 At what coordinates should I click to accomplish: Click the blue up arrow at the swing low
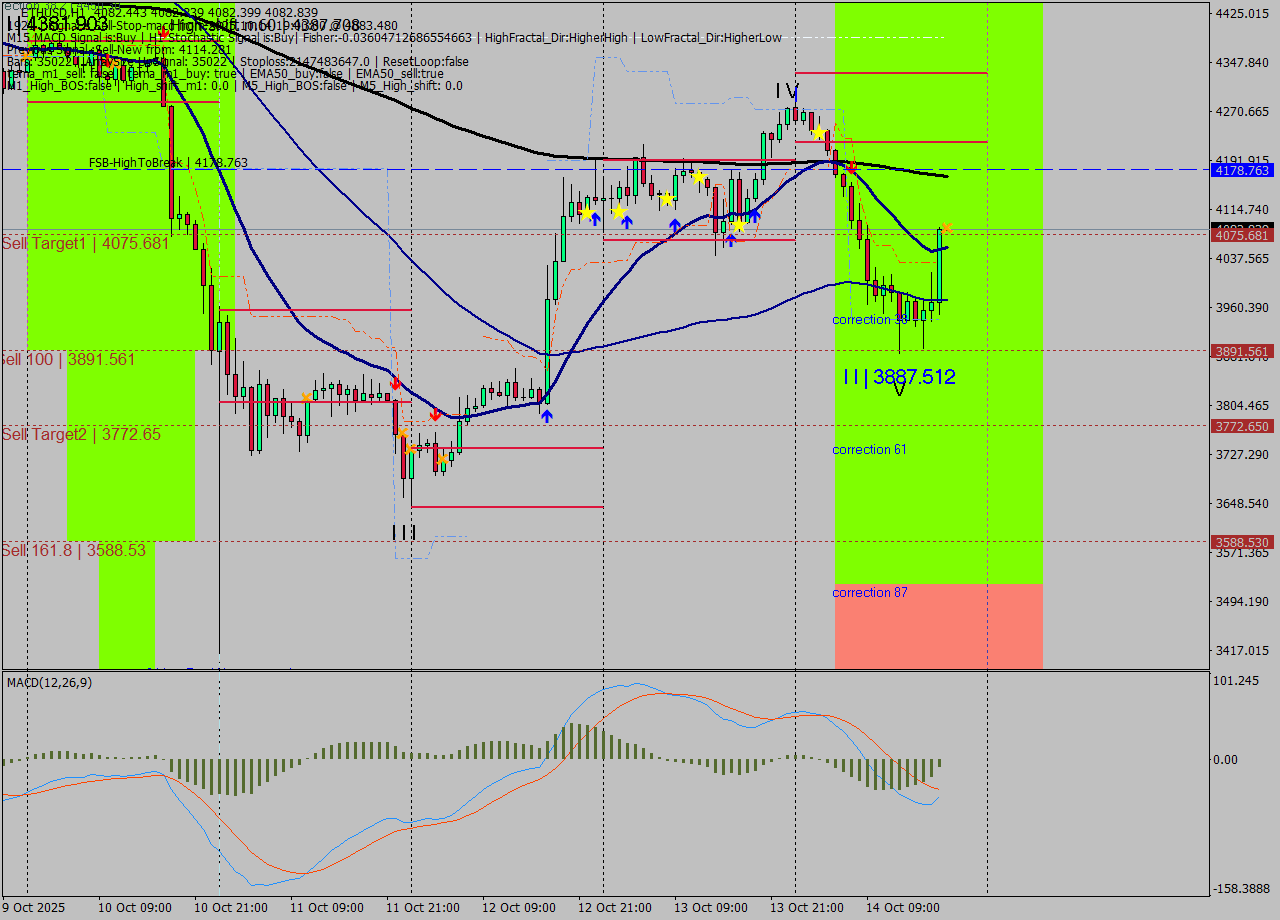click(546, 414)
